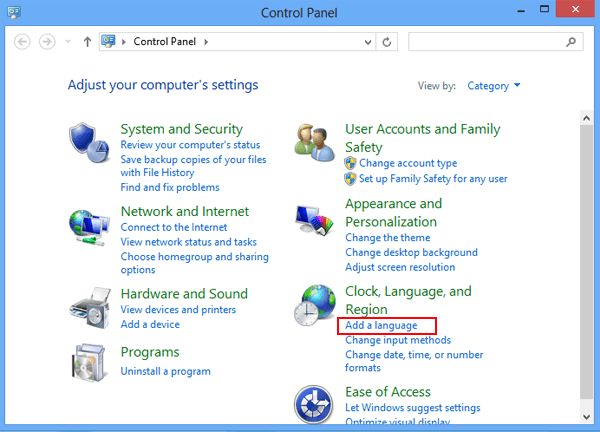Click the Programs disc icon

(x=89, y=364)
